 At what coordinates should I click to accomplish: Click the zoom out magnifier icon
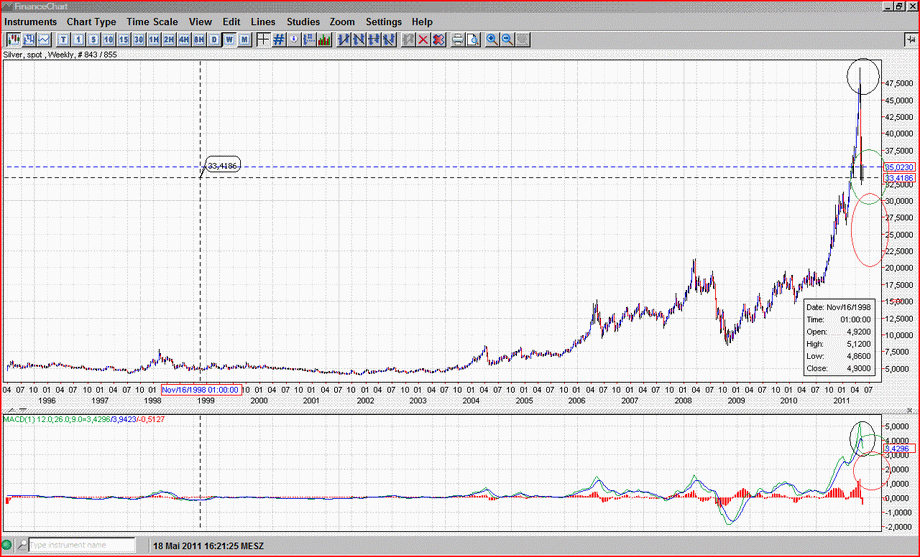[x=508, y=39]
